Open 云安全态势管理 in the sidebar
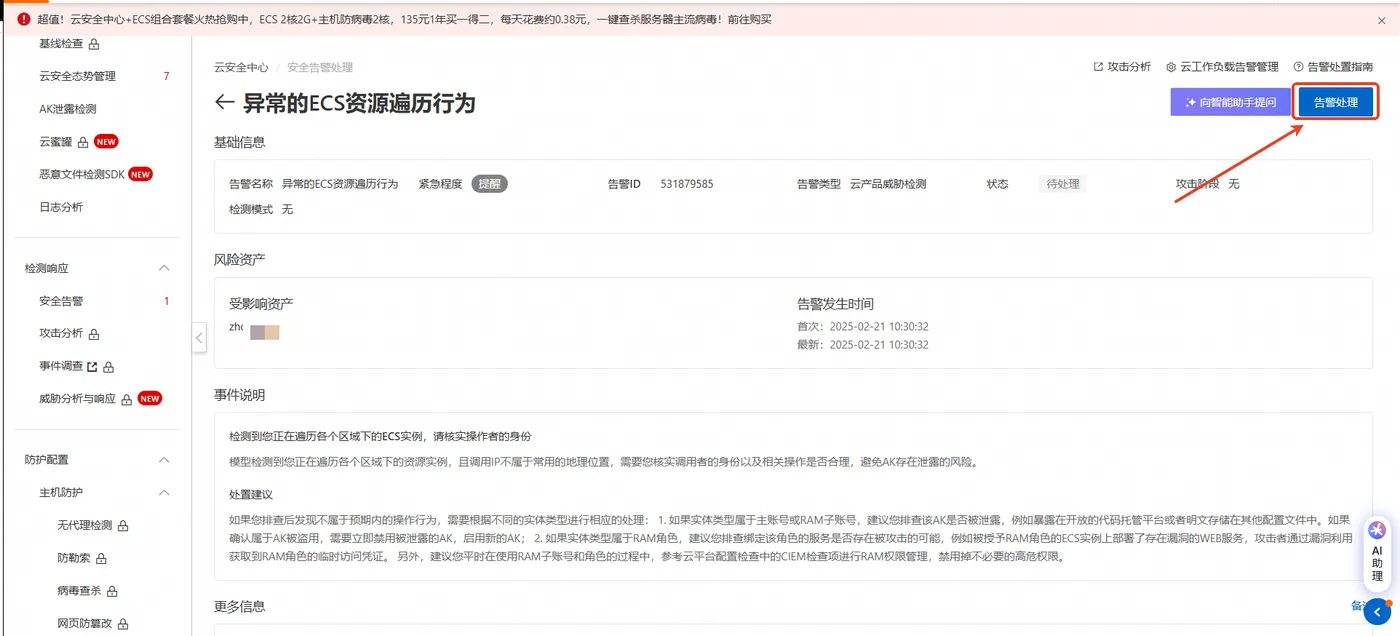 77,76
